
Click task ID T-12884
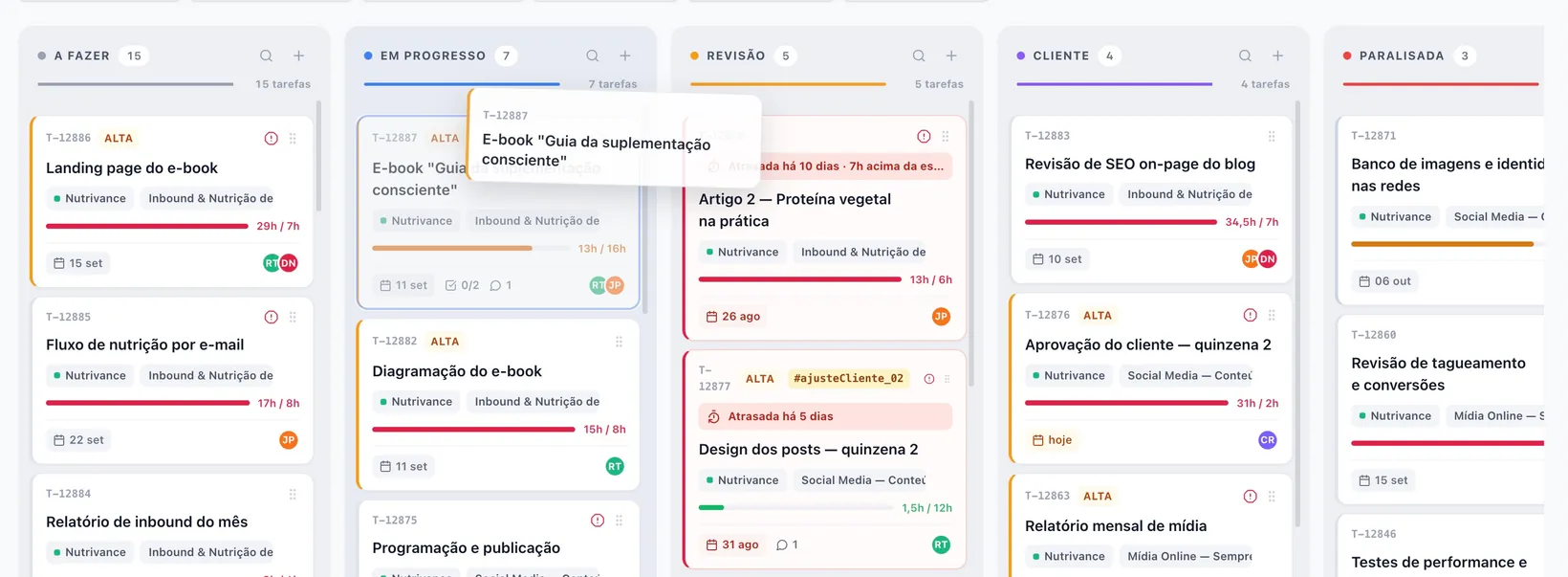pyautogui.click(x=68, y=494)
